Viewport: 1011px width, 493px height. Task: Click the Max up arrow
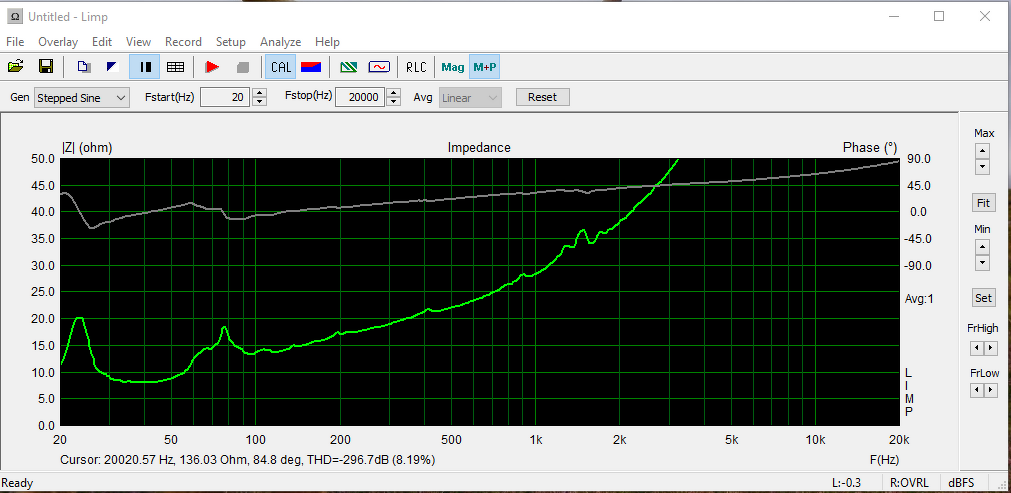click(982, 151)
